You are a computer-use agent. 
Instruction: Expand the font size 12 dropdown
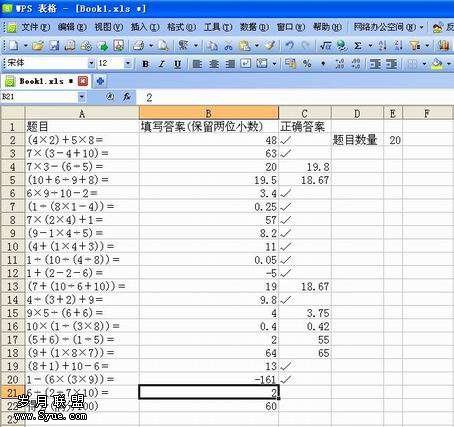click(x=127, y=63)
